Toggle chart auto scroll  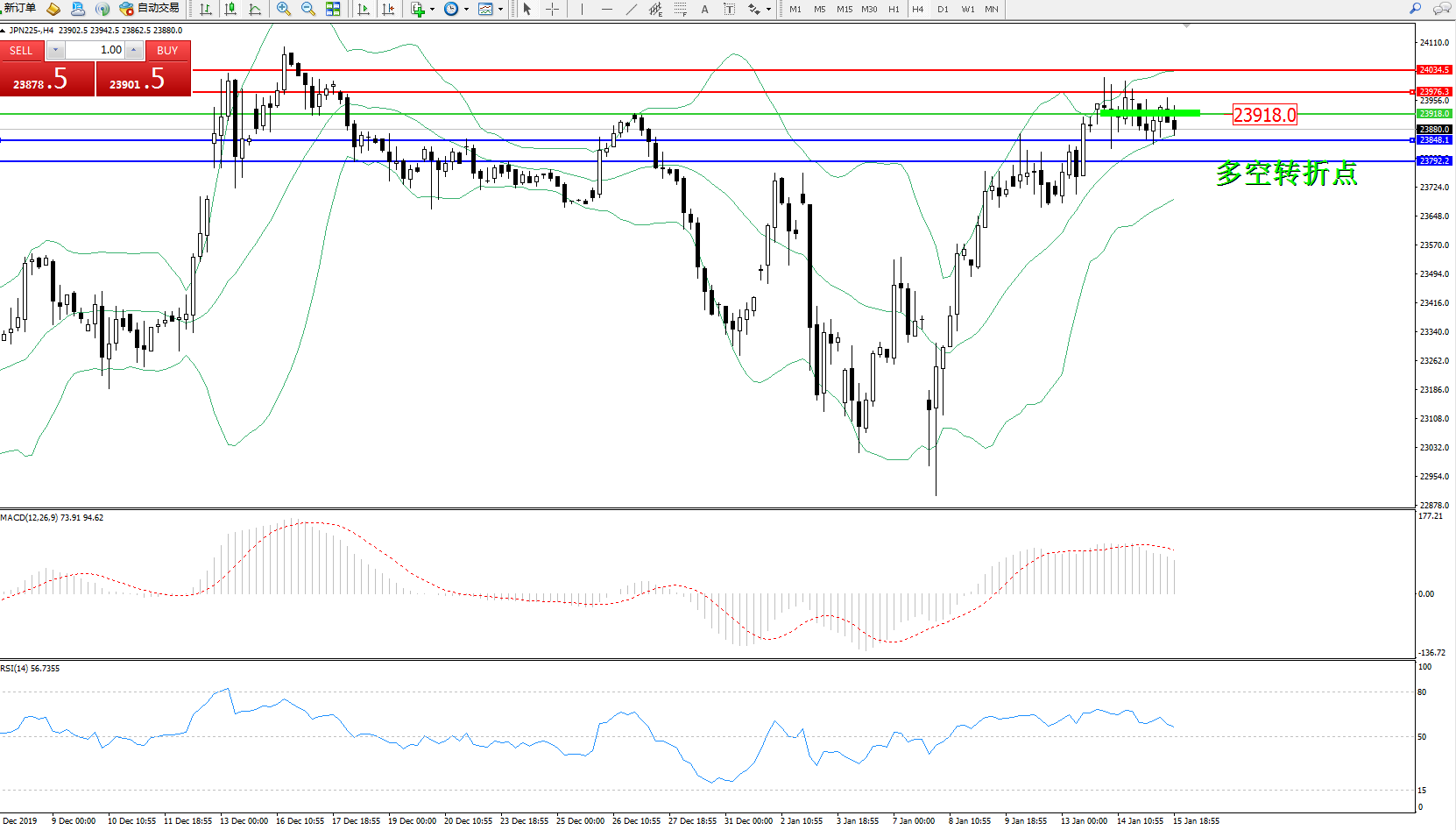(364, 9)
